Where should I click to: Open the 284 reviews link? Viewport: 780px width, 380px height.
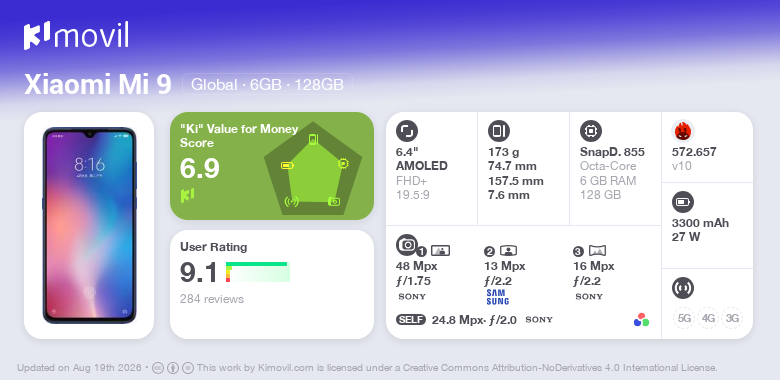(211, 299)
